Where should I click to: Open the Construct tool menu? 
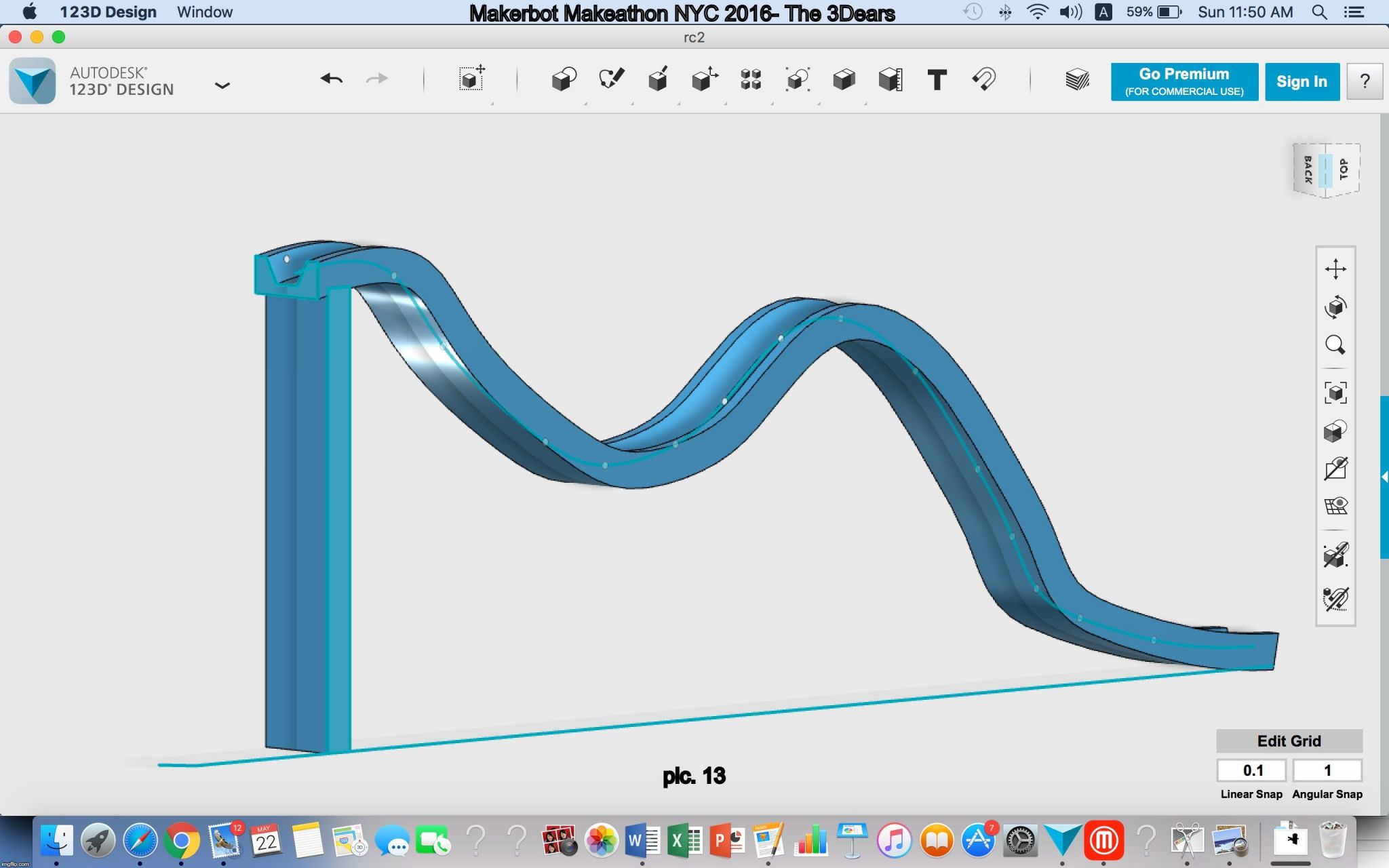pyautogui.click(x=658, y=79)
